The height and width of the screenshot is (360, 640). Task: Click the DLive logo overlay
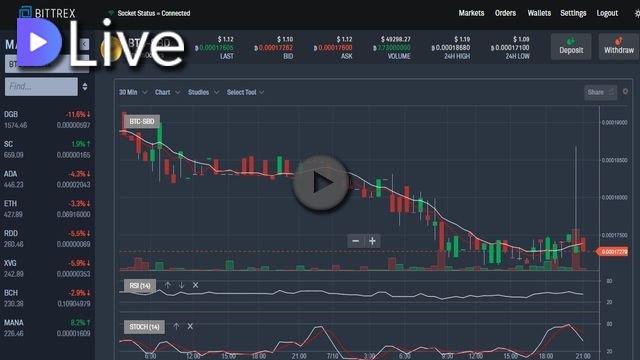(x=100, y=43)
